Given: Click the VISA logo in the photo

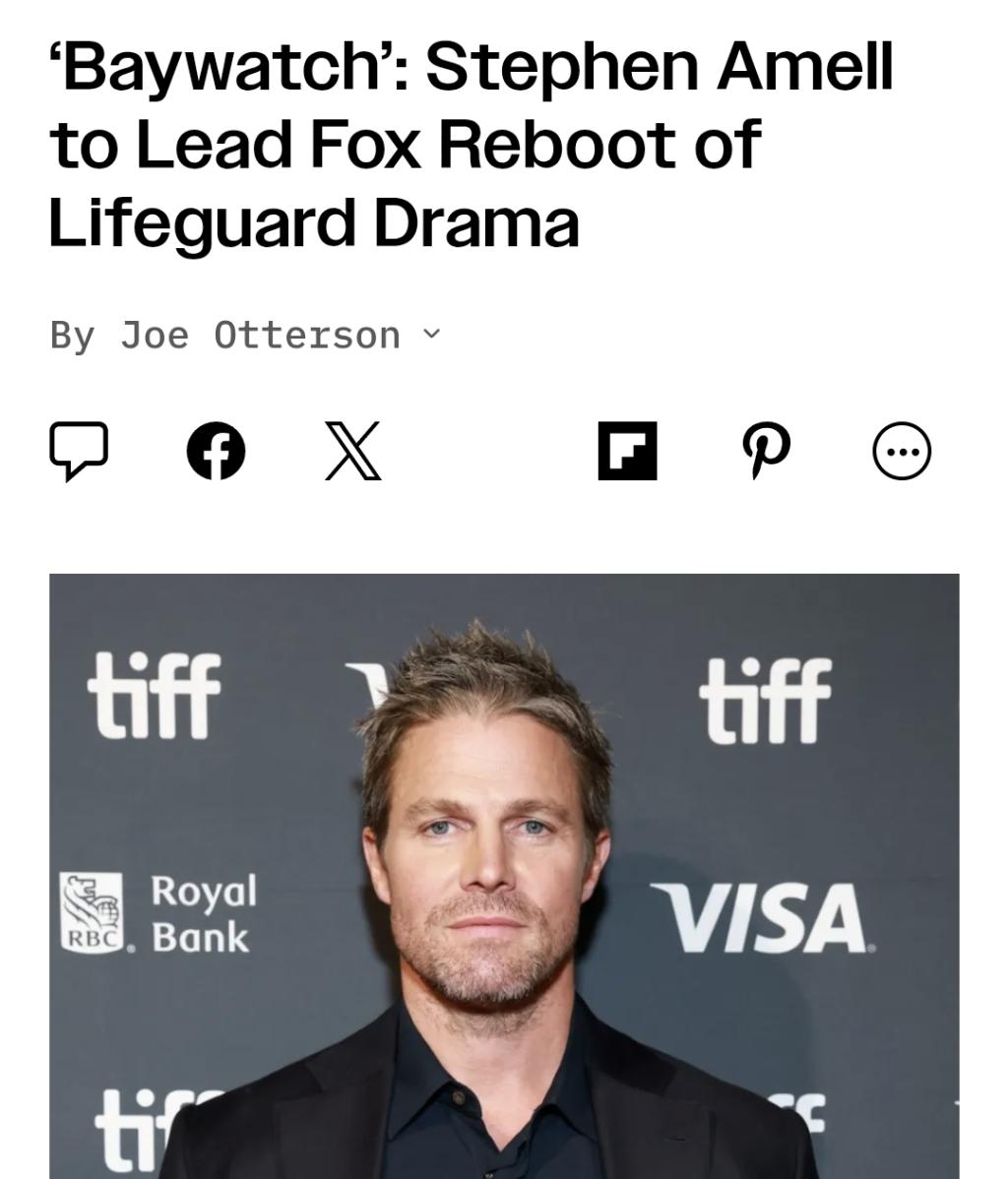Looking at the screenshot, I should [761, 917].
